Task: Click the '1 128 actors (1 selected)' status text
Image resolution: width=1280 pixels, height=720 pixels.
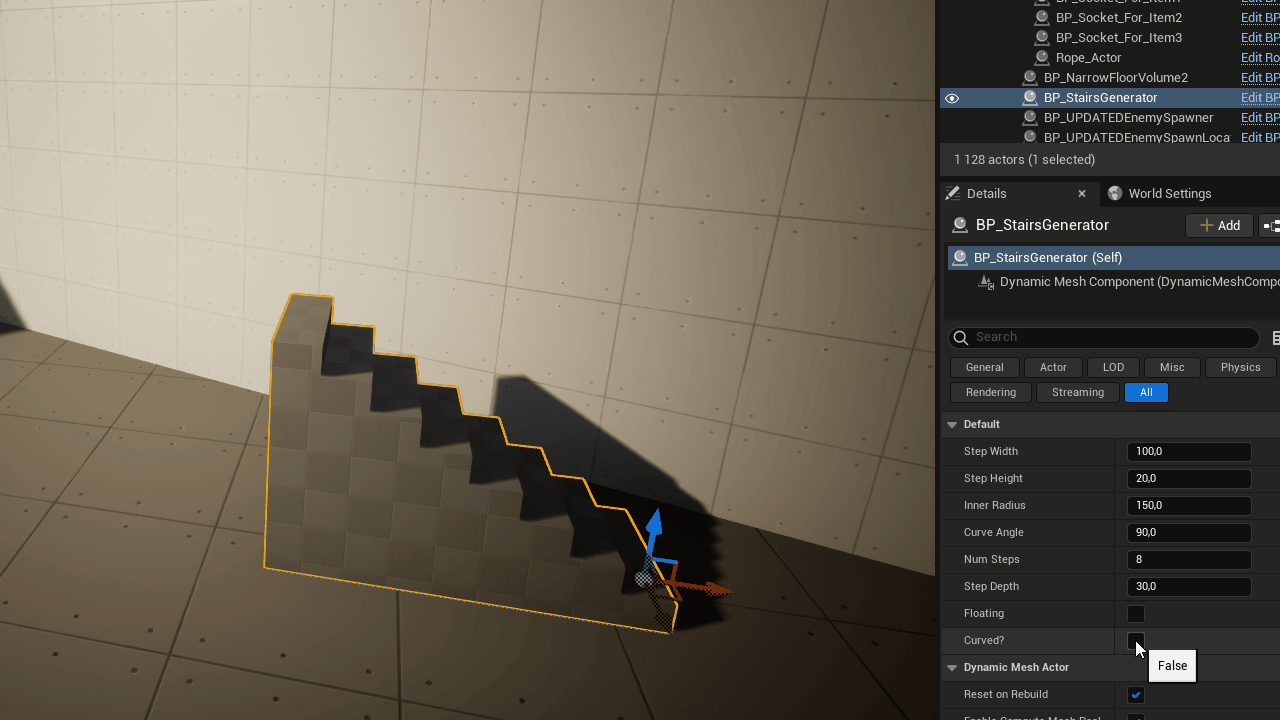Action: (1024, 160)
